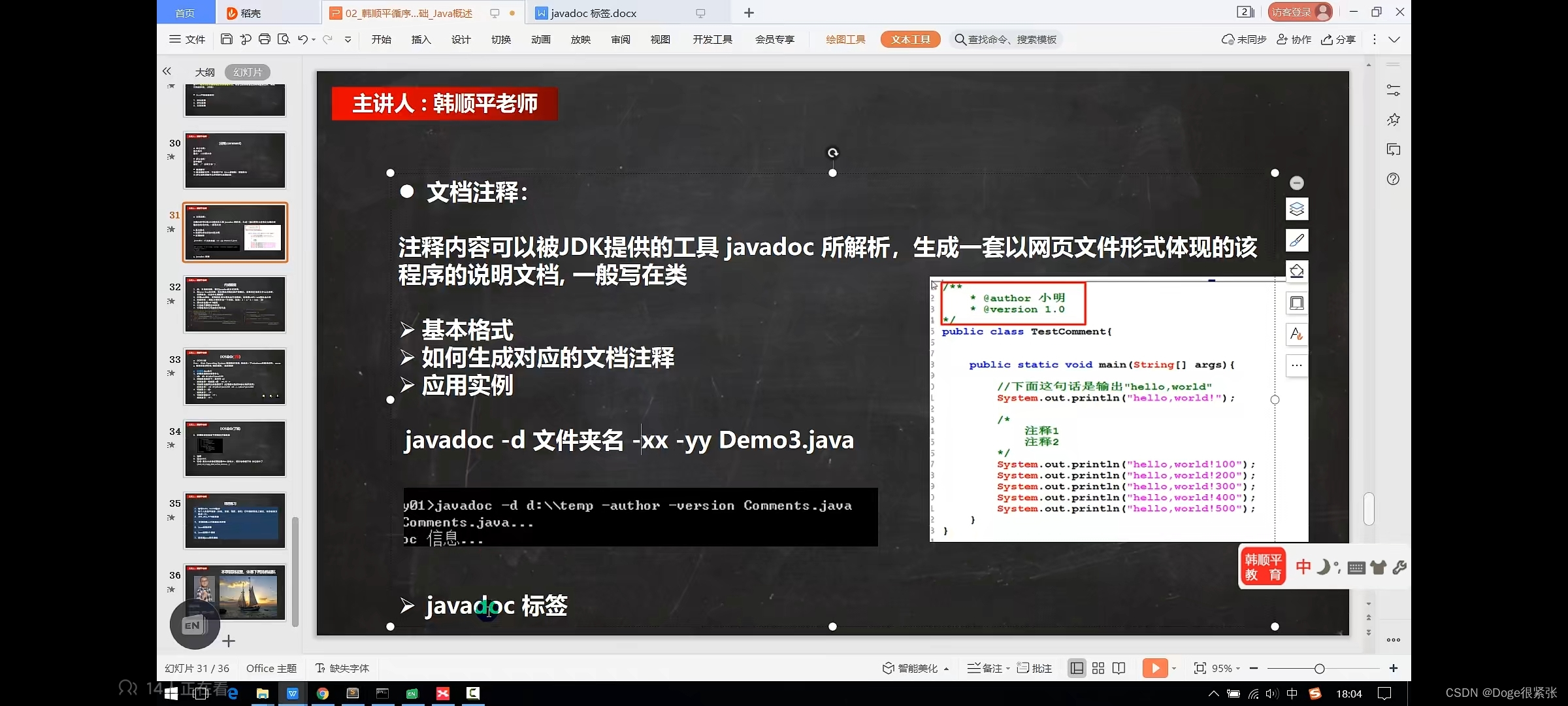1568x706 pixels.
Task: Open the Chrome browser from the taskbar
Action: [323, 693]
